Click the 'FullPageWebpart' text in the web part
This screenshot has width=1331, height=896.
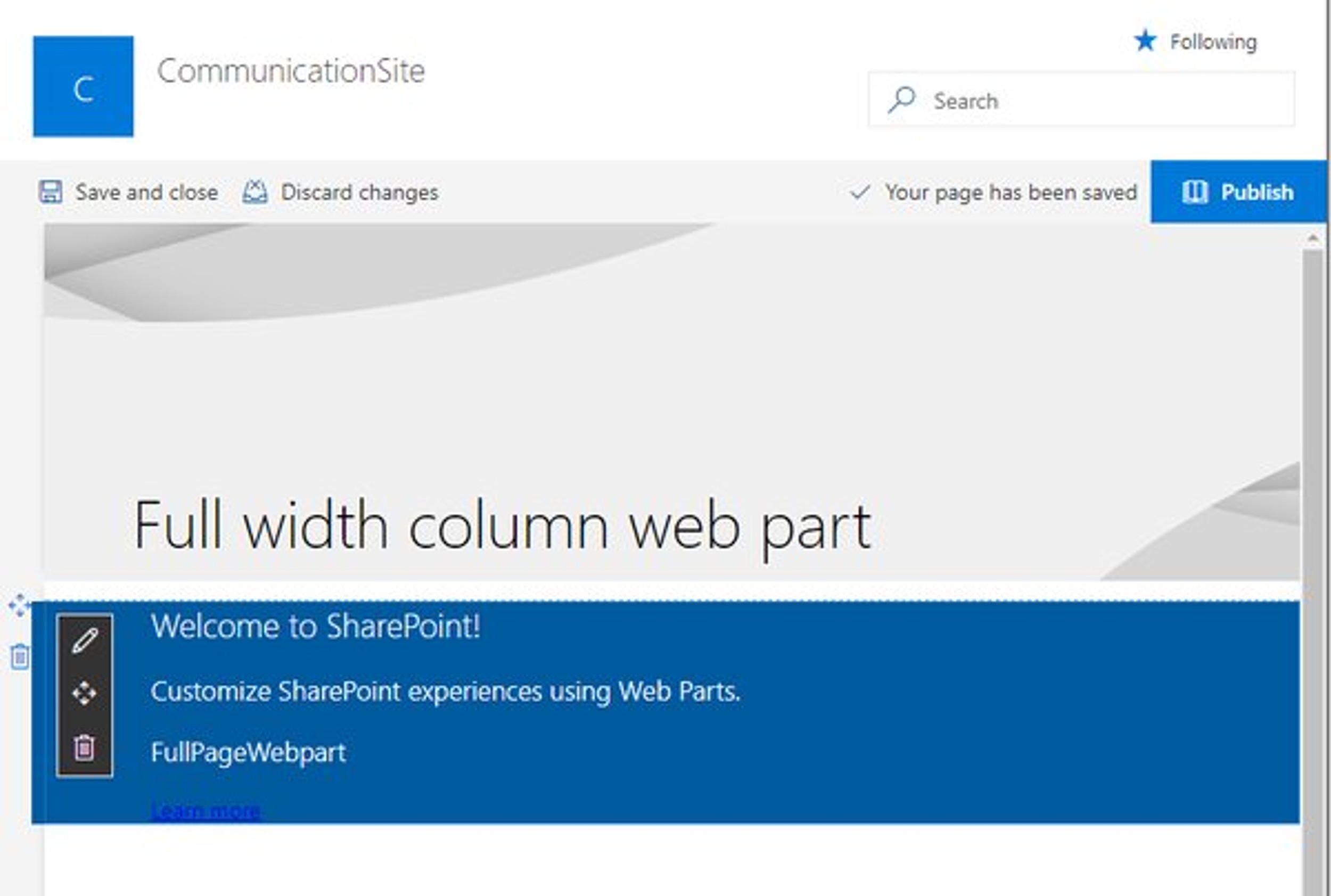pyautogui.click(x=249, y=752)
